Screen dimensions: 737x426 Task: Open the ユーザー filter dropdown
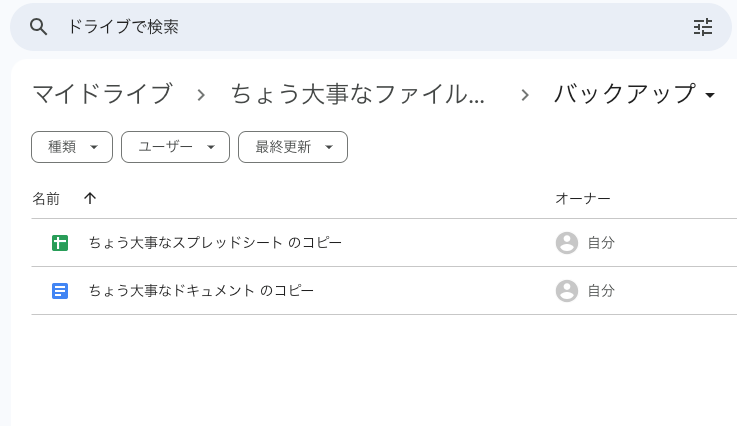(175, 147)
